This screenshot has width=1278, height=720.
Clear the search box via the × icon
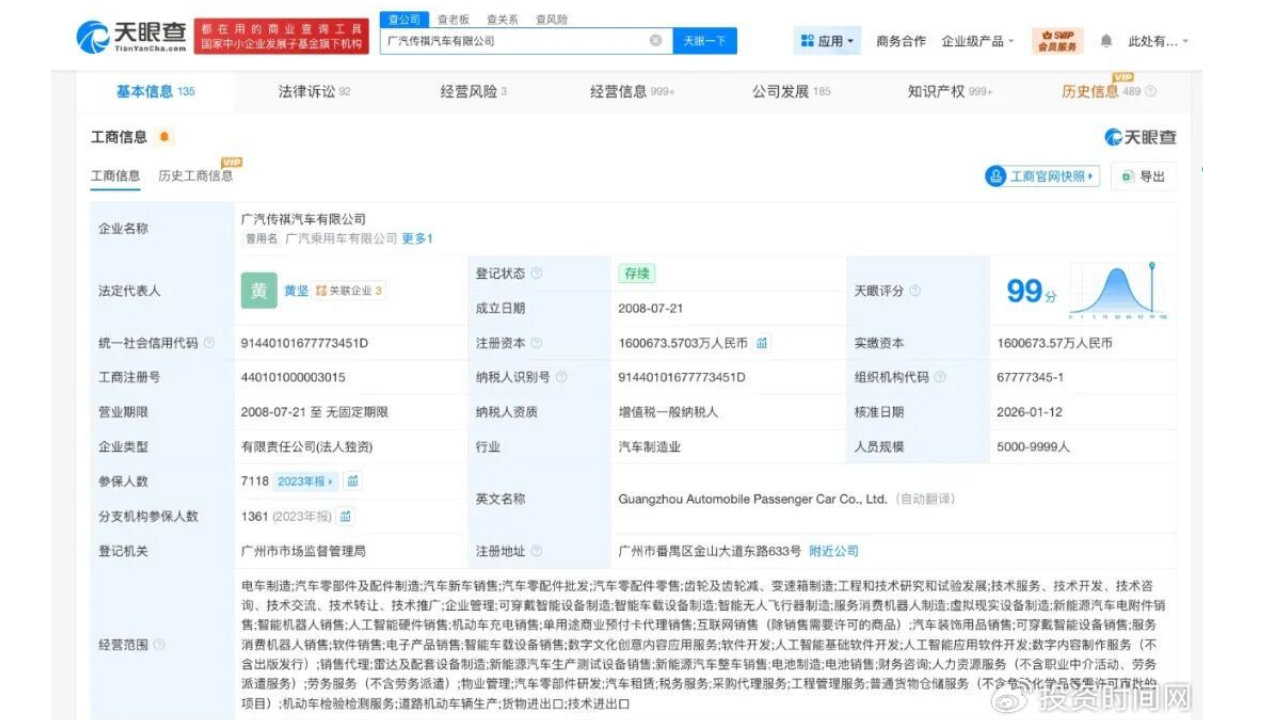656,40
